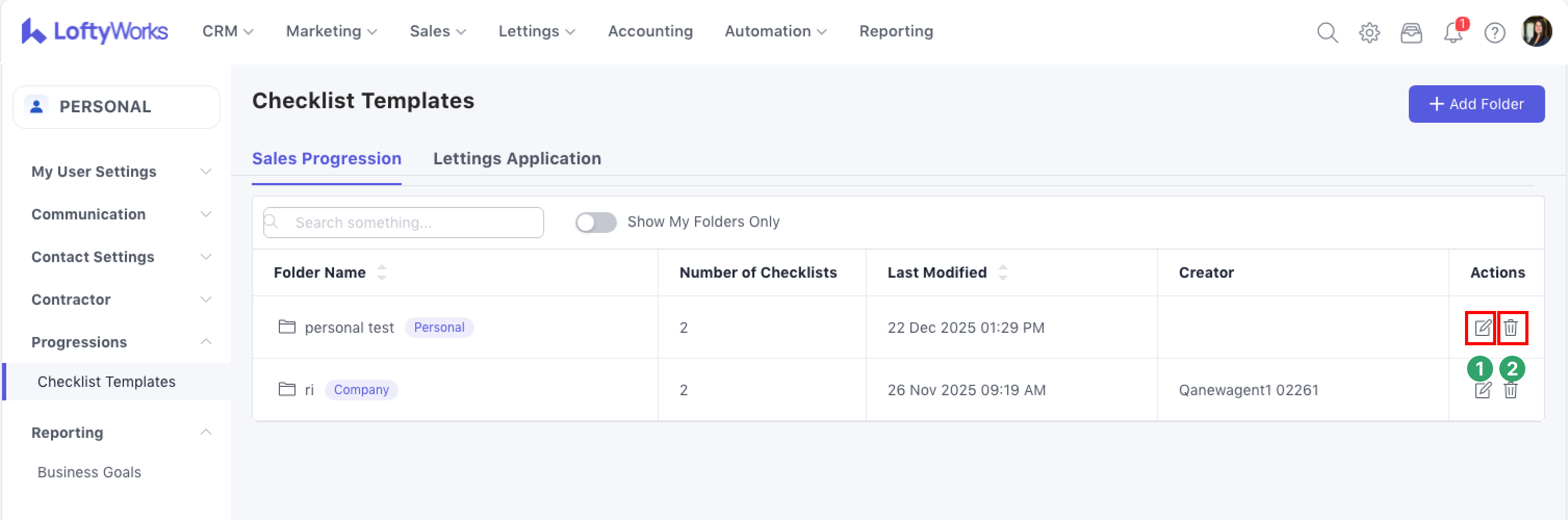Delete the 'personal test' folder
The image size is (1568, 520).
1511,328
